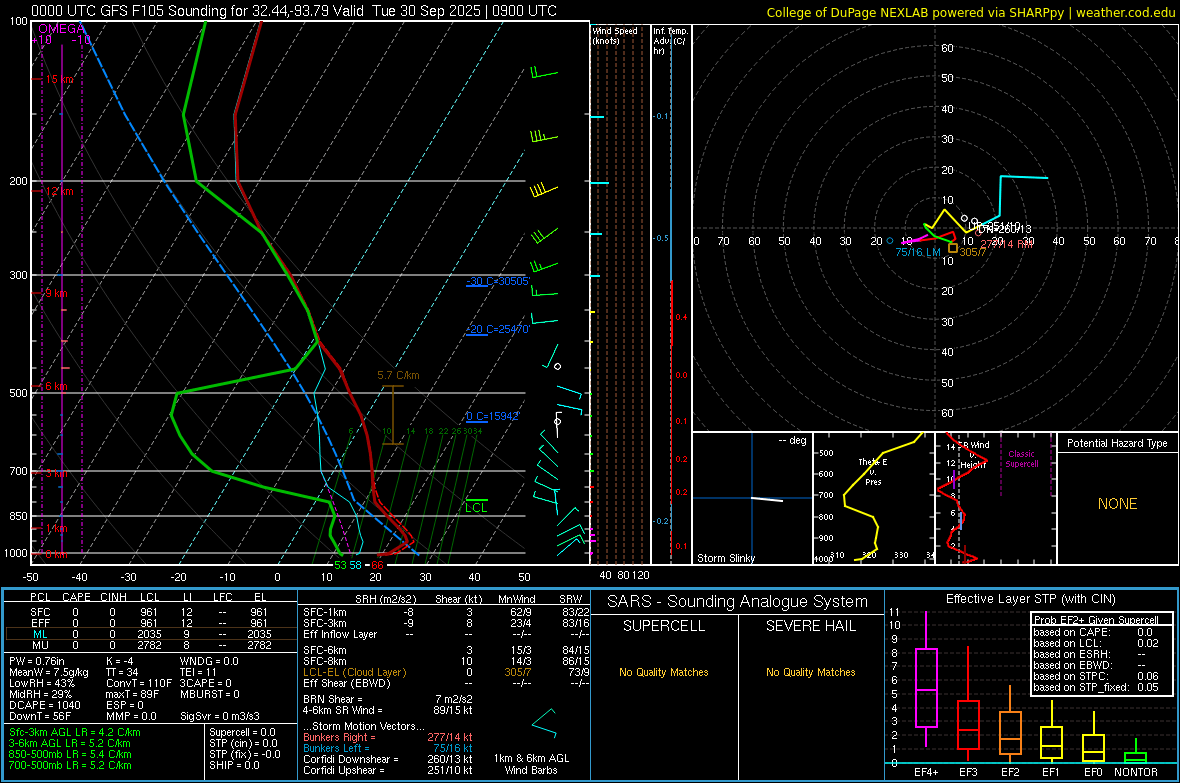Click the 'Storm Slinky' panel label
The image size is (1180, 783).
pos(725,558)
